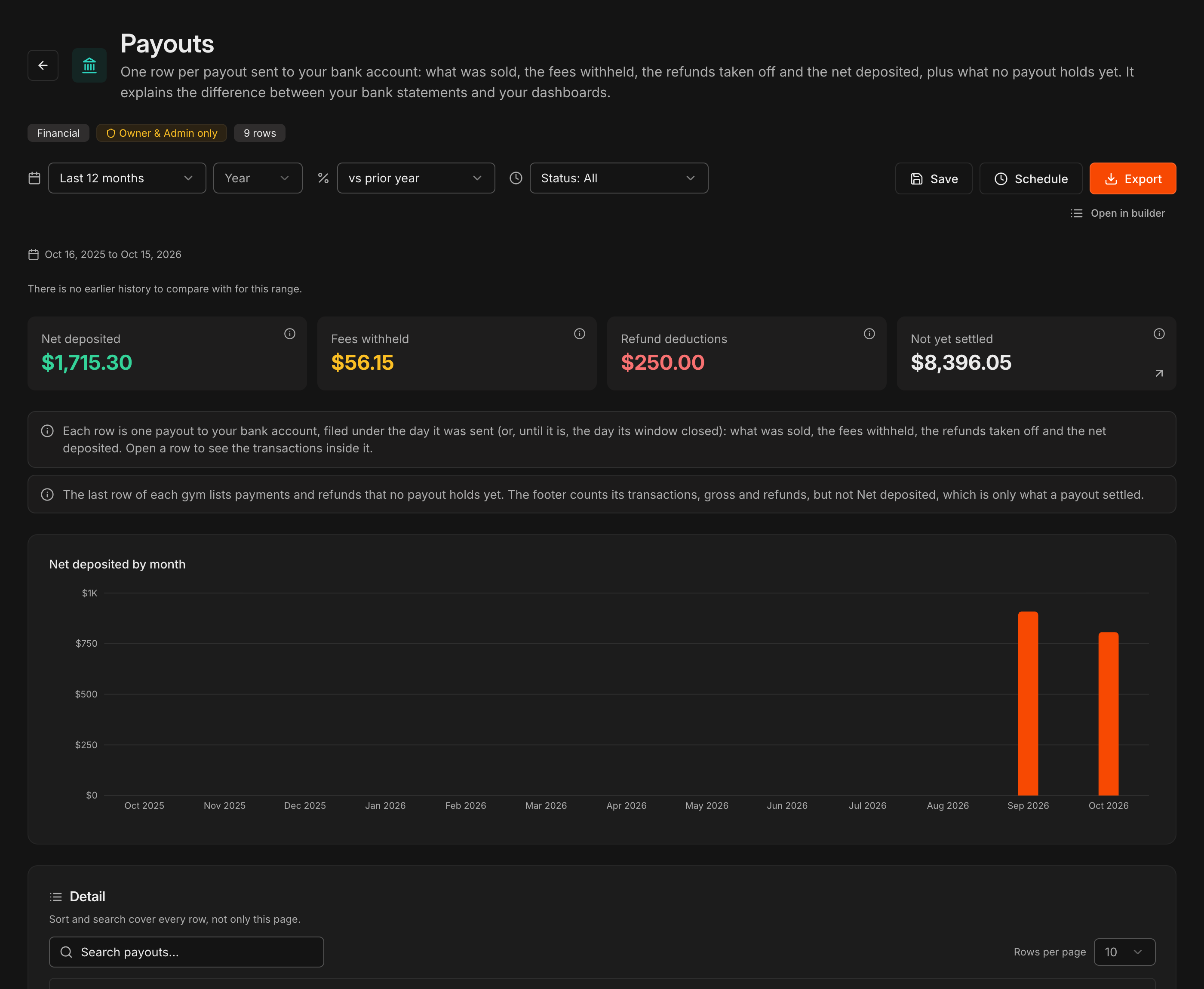Click info icon of 'Each row is one payout' note

coord(47,431)
